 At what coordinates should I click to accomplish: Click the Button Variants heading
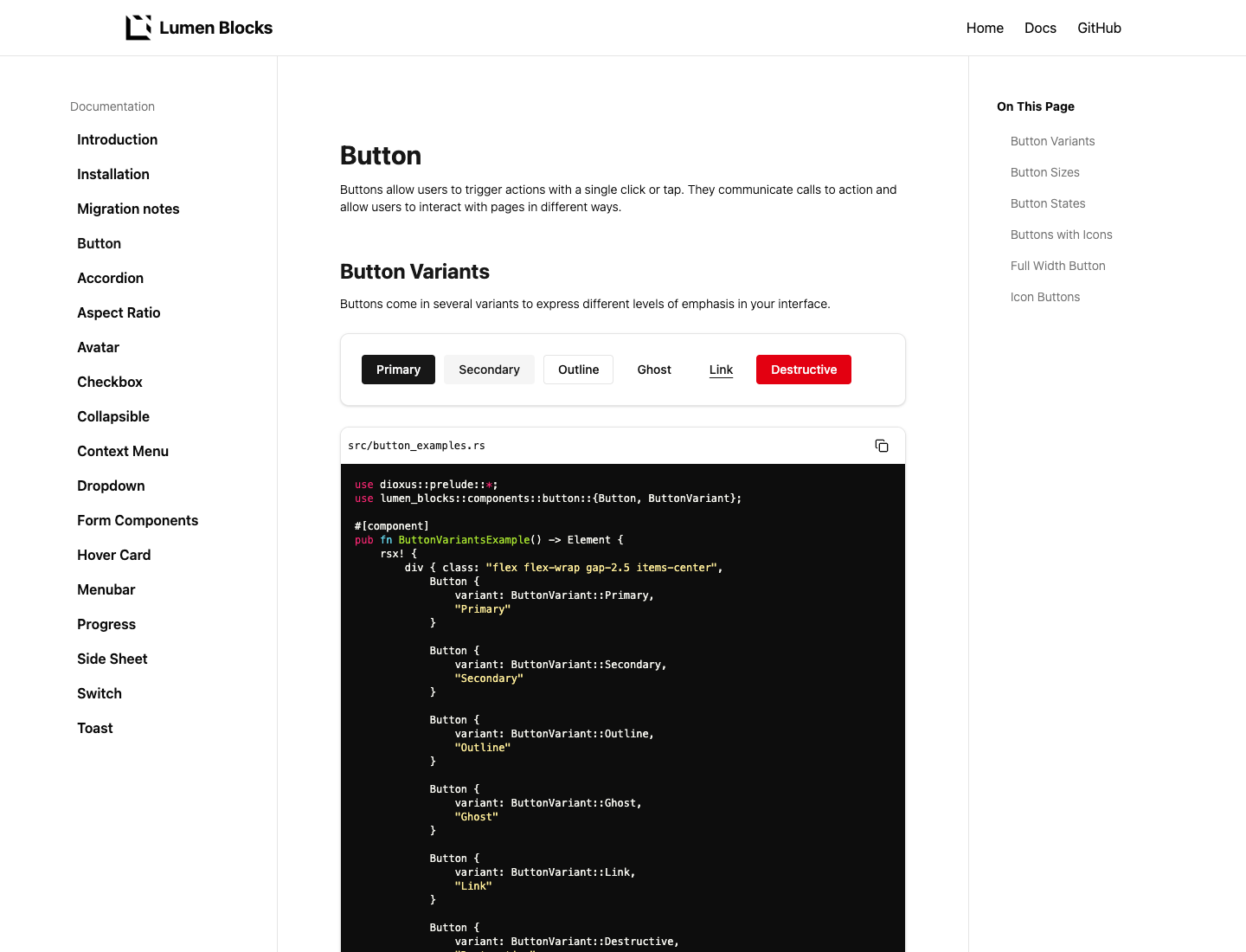[x=414, y=272]
